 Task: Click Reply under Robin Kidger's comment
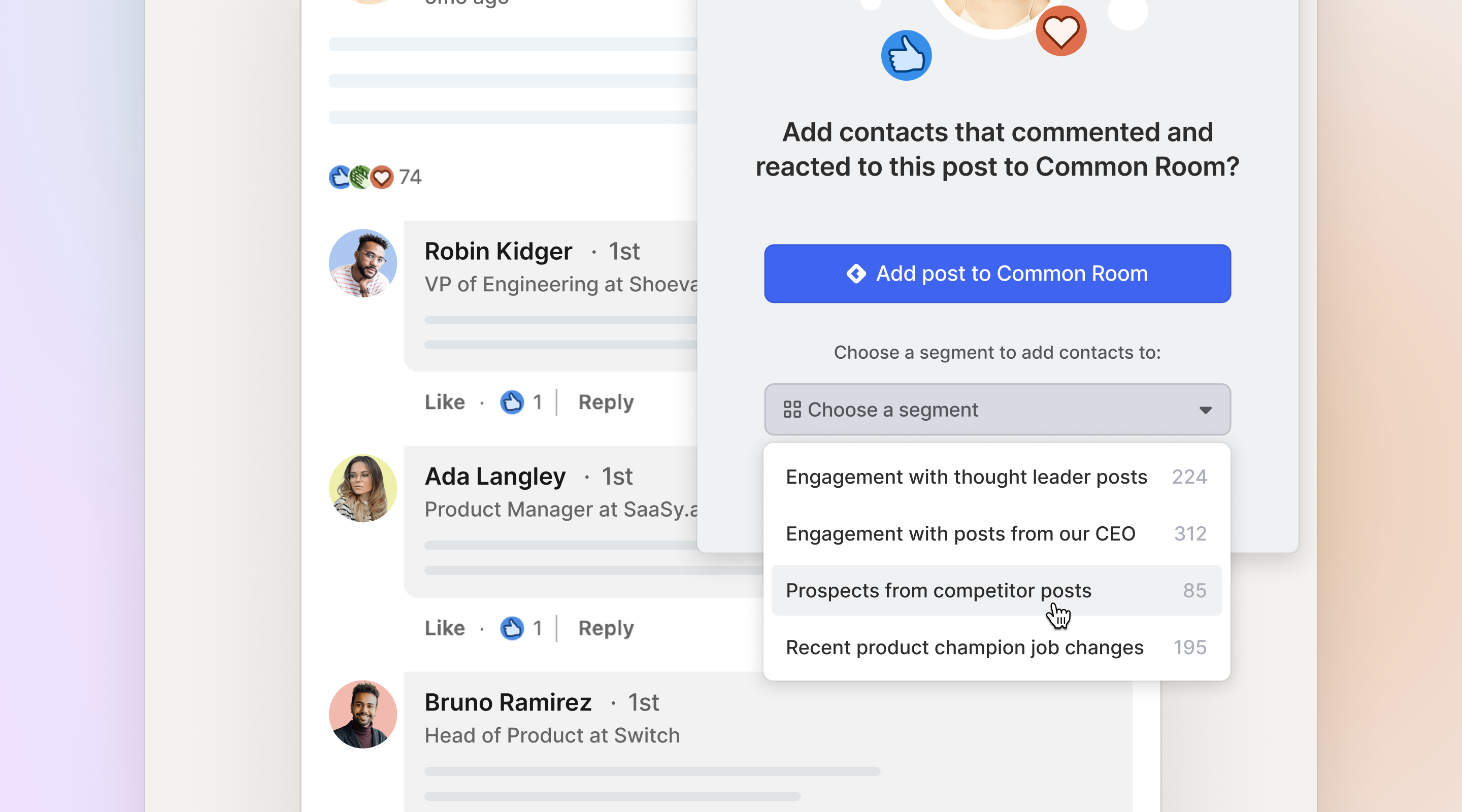tap(605, 402)
